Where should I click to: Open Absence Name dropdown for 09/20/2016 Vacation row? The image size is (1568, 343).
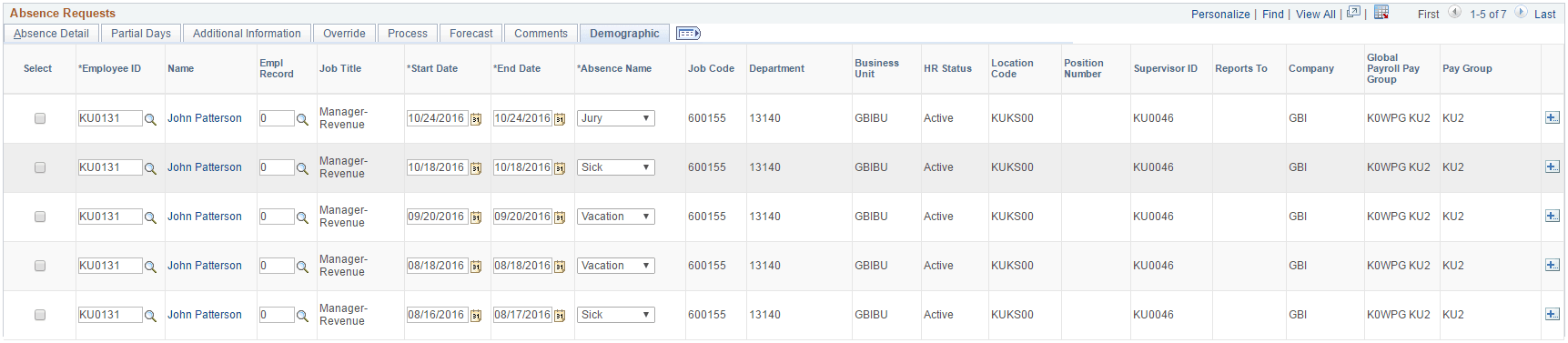click(616, 217)
